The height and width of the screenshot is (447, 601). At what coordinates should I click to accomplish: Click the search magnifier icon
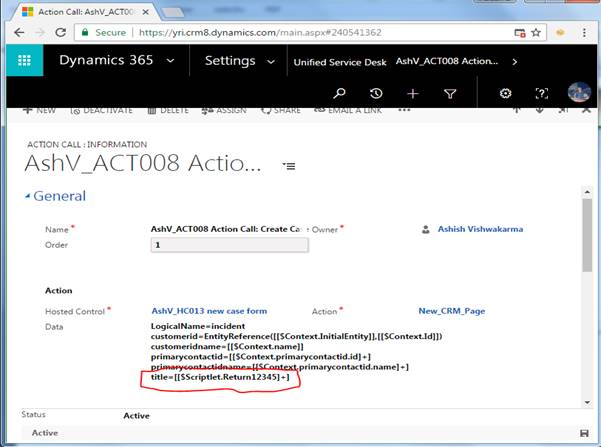[x=339, y=93]
